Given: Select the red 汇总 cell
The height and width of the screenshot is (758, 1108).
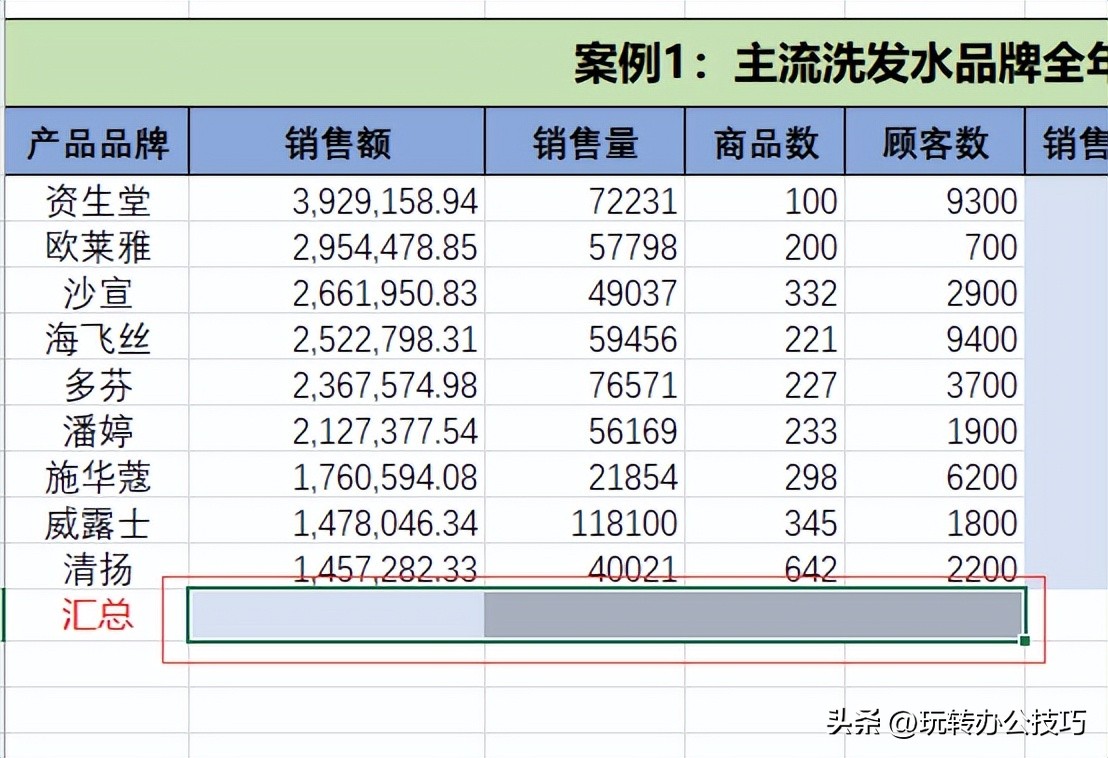Looking at the screenshot, I should coord(97,614).
